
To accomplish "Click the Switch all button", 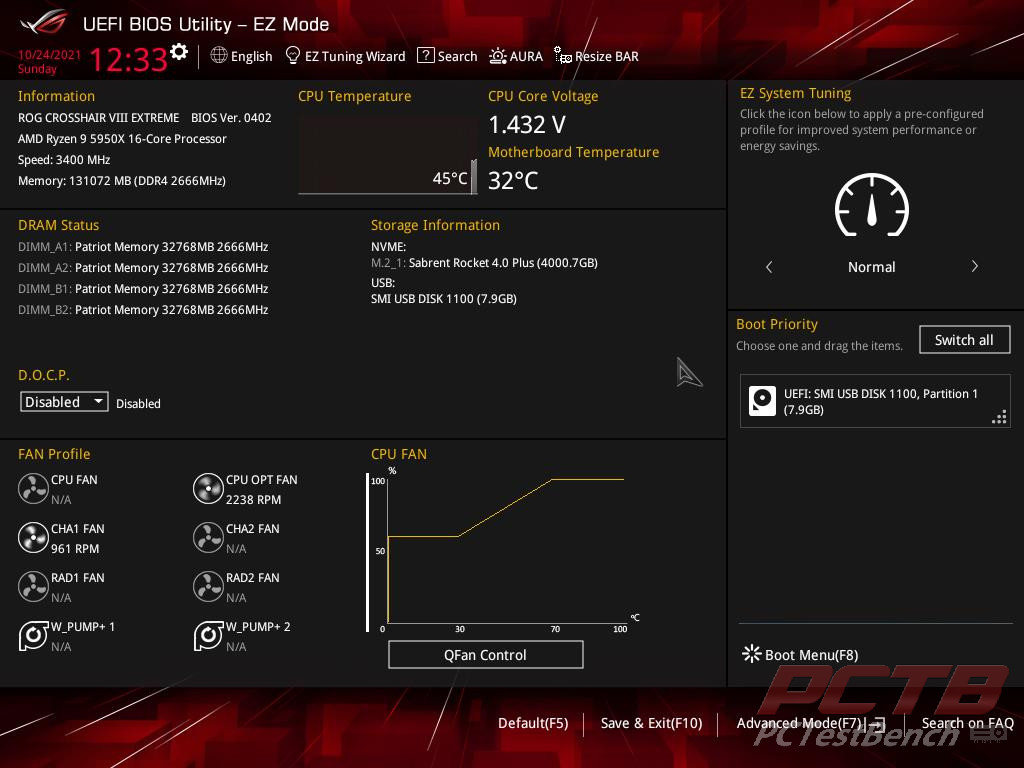I will click(965, 340).
